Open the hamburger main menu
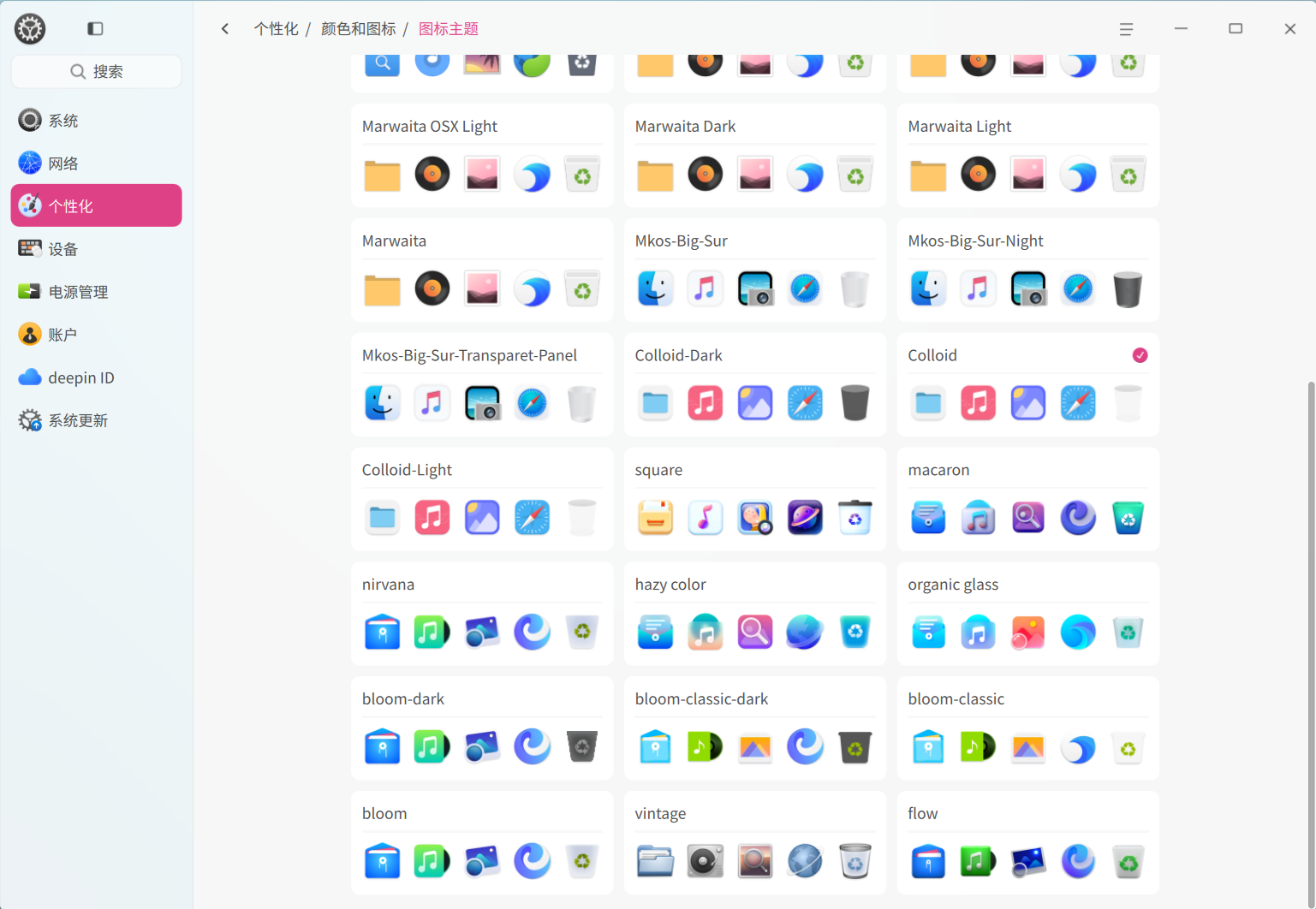The height and width of the screenshot is (909, 1316). (x=1126, y=29)
